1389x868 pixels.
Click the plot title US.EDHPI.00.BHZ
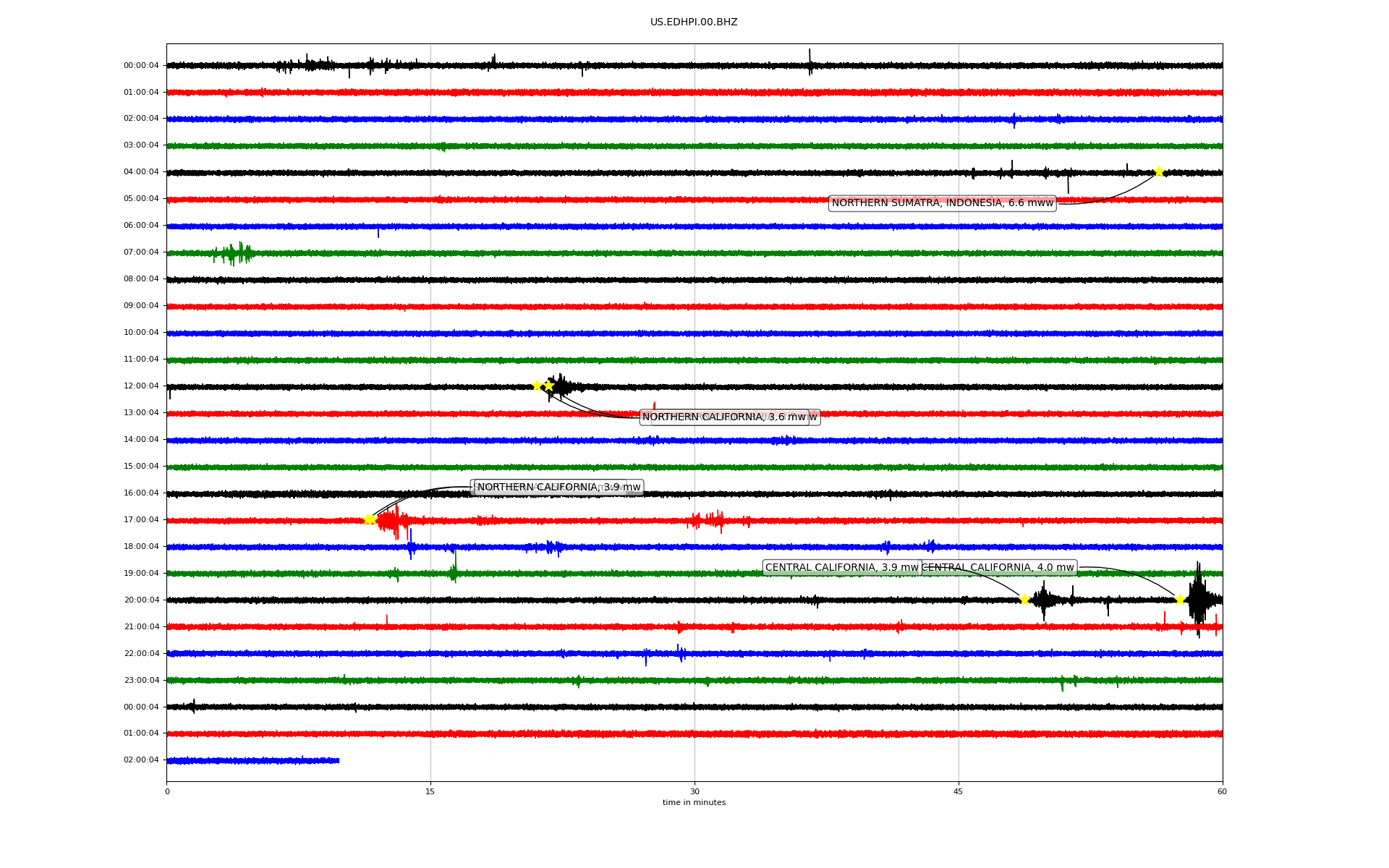694,22
